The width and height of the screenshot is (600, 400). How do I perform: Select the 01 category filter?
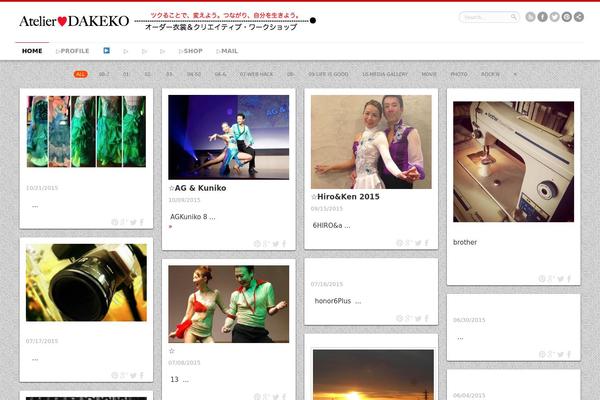click(126, 74)
